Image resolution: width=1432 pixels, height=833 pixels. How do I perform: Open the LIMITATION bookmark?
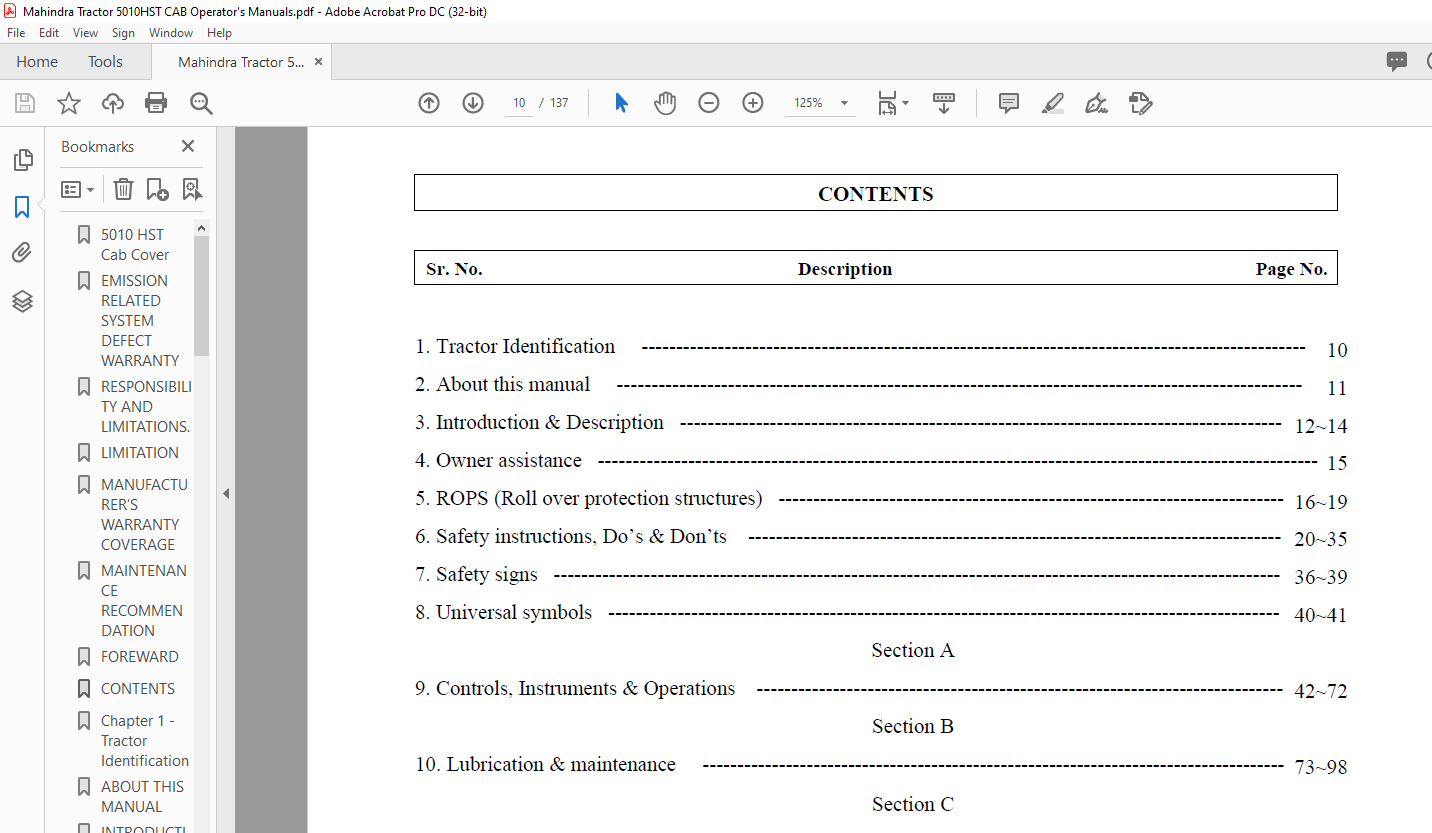click(140, 452)
